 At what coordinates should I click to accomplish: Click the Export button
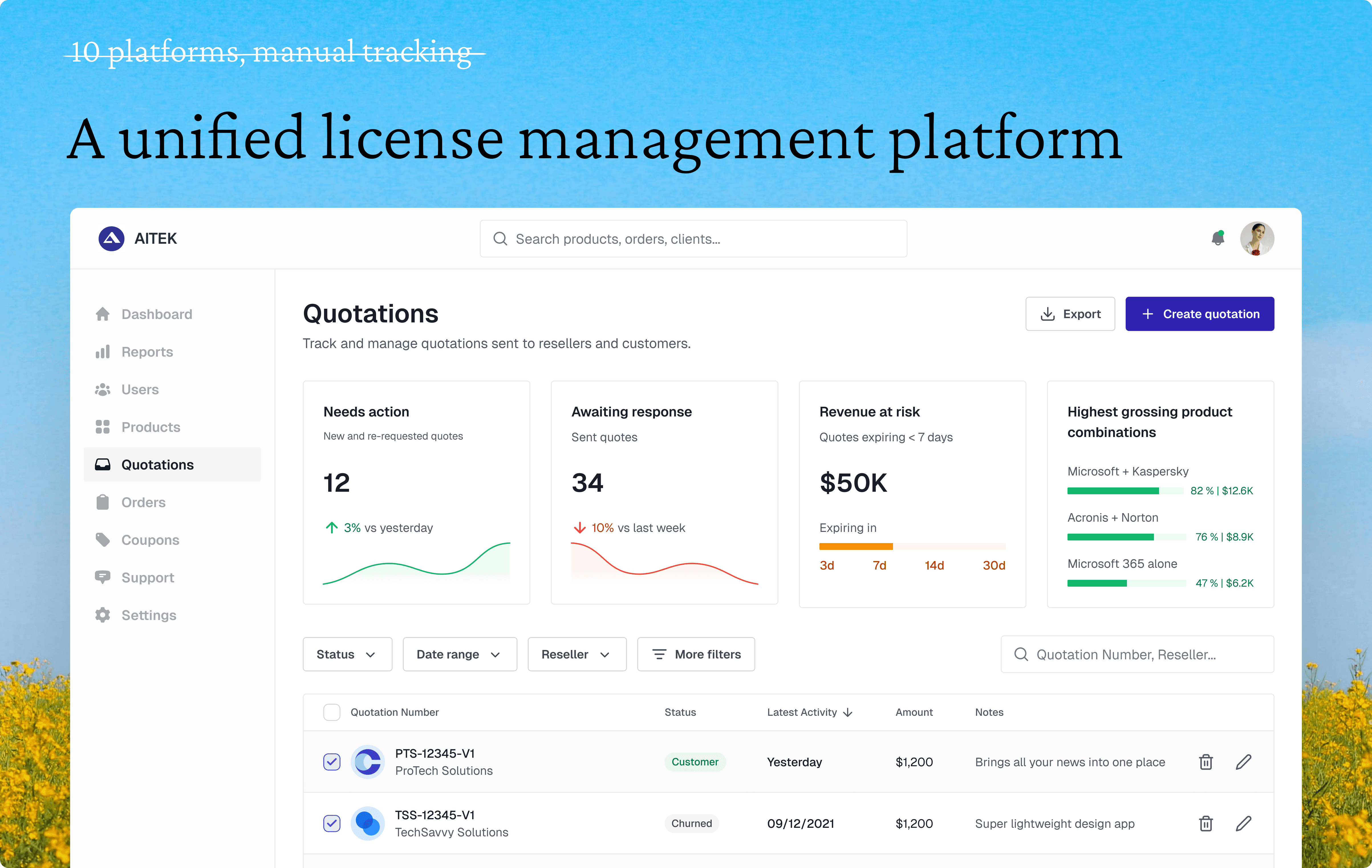tap(1069, 314)
